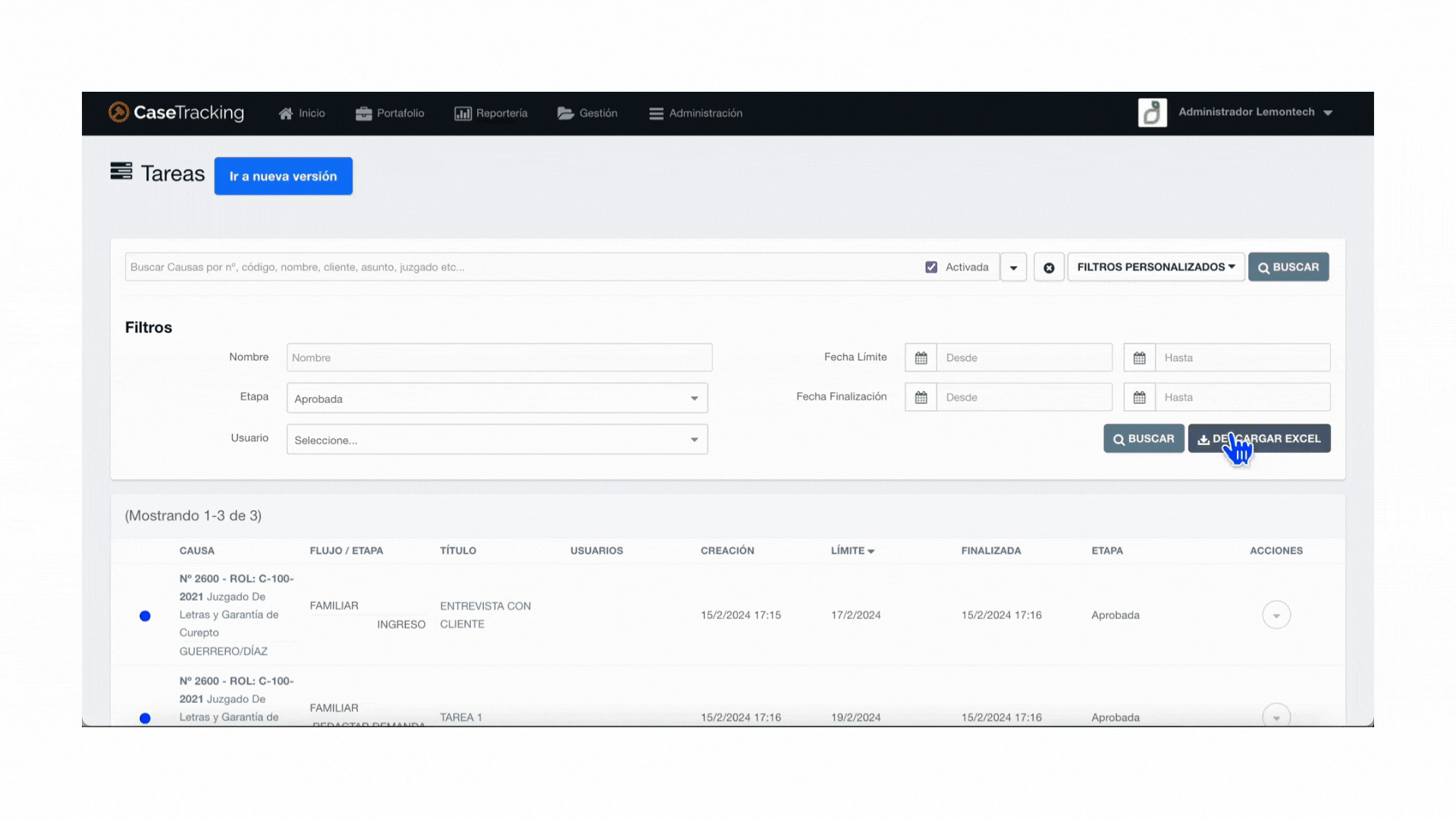Screen dimensions: 1456x819
Task: Click ENTREVISTA CON CLIENTE title
Action: coord(485,615)
